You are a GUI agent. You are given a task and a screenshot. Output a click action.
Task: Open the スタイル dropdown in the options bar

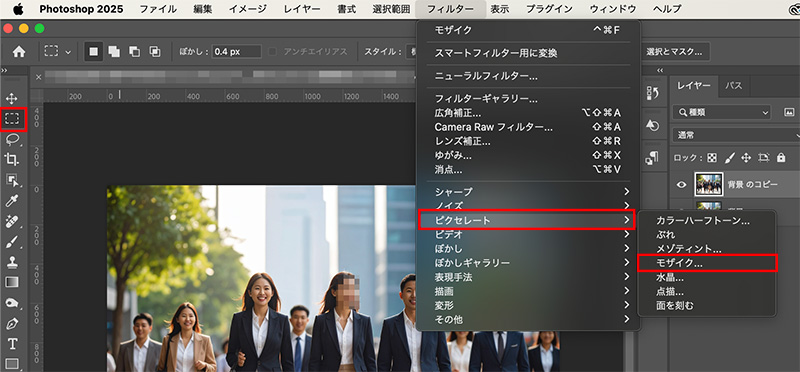click(x=411, y=52)
